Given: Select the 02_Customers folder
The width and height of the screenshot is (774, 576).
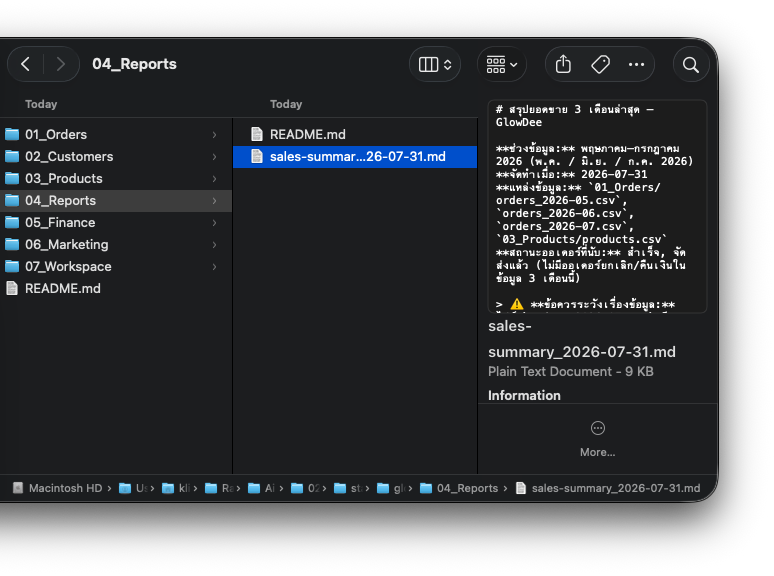Looking at the screenshot, I should pyautogui.click(x=116, y=156).
